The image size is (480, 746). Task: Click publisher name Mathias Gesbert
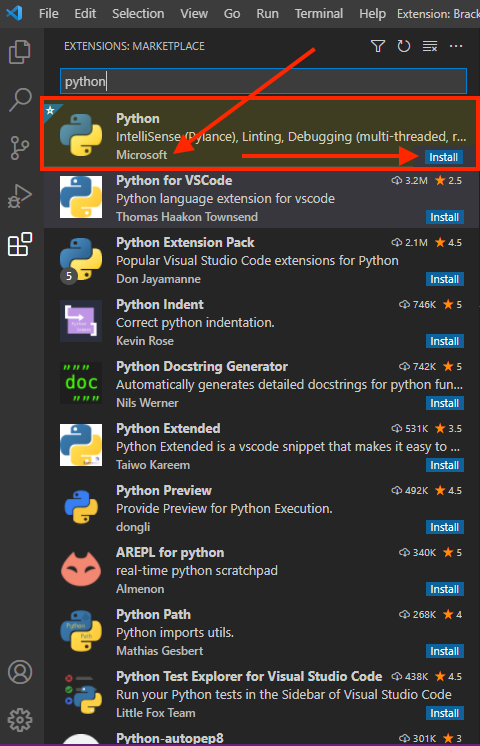(x=159, y=651)
